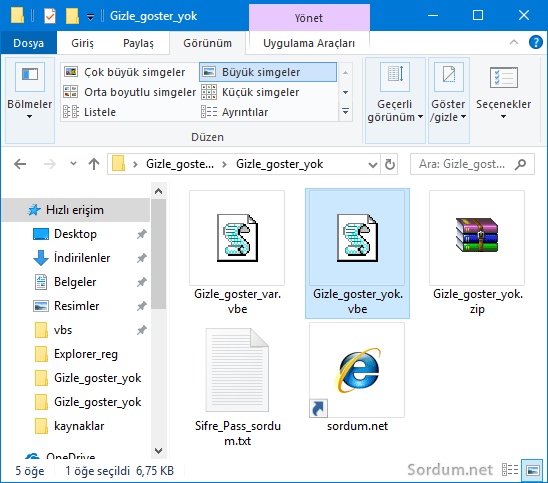
Task: Click the pin icon beside vbs
Action: [141, 330]
